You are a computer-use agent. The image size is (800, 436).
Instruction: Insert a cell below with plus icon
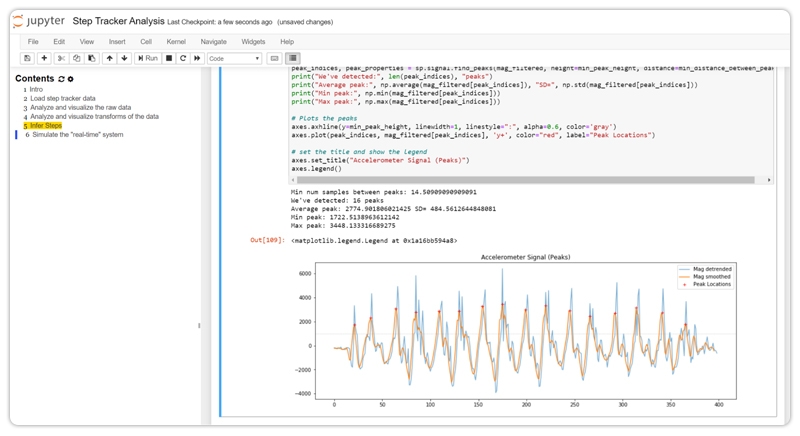point(44,59)
